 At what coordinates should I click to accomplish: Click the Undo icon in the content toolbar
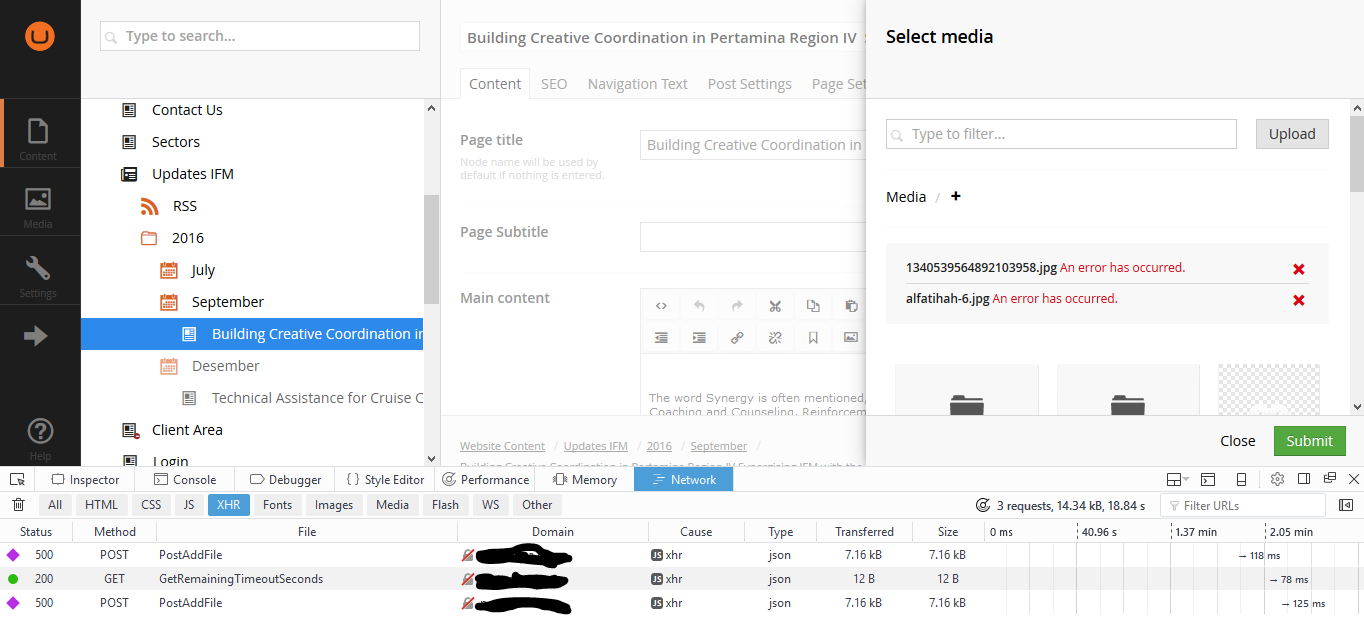[699, 306]
